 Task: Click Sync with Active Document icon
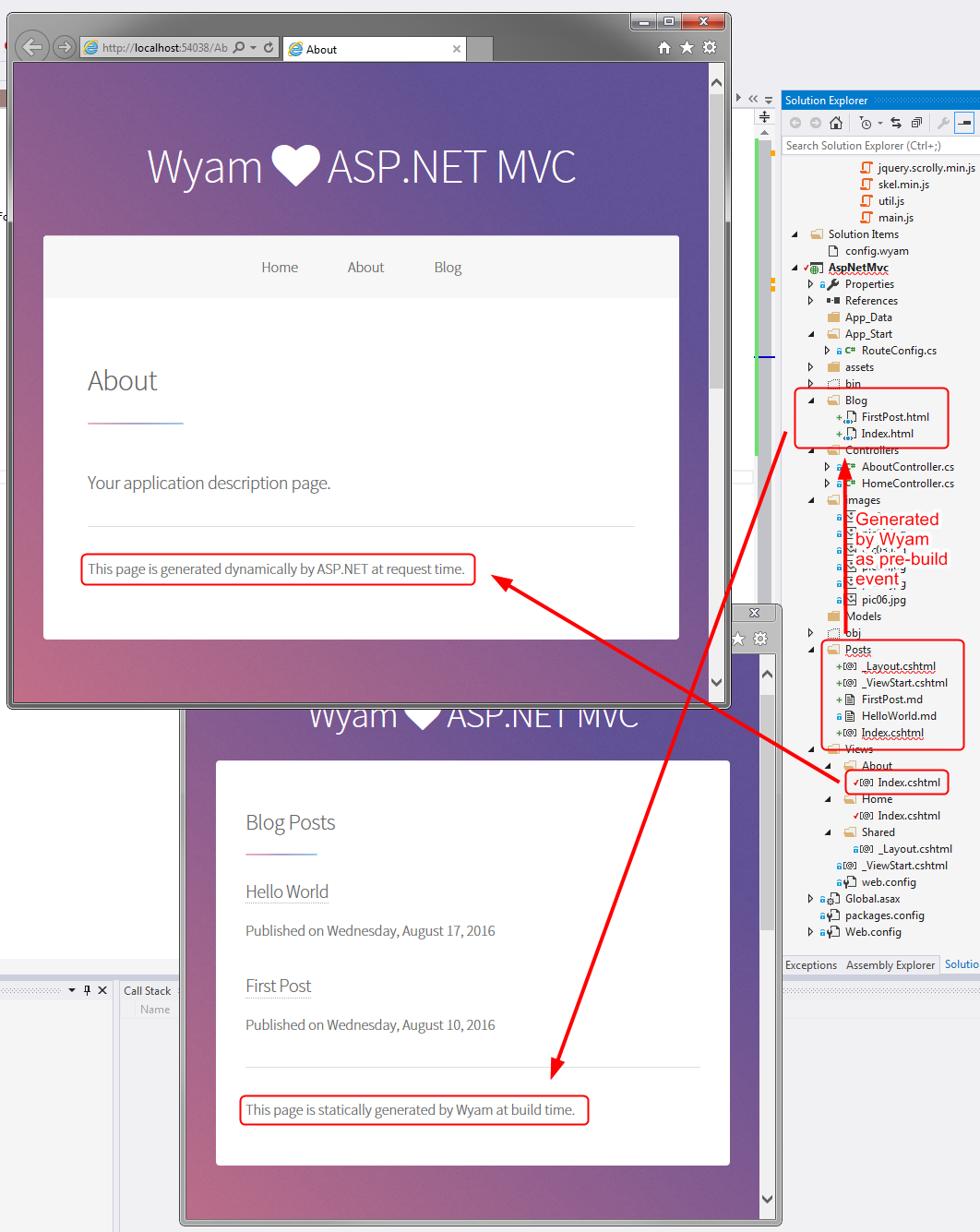(896, 123)
